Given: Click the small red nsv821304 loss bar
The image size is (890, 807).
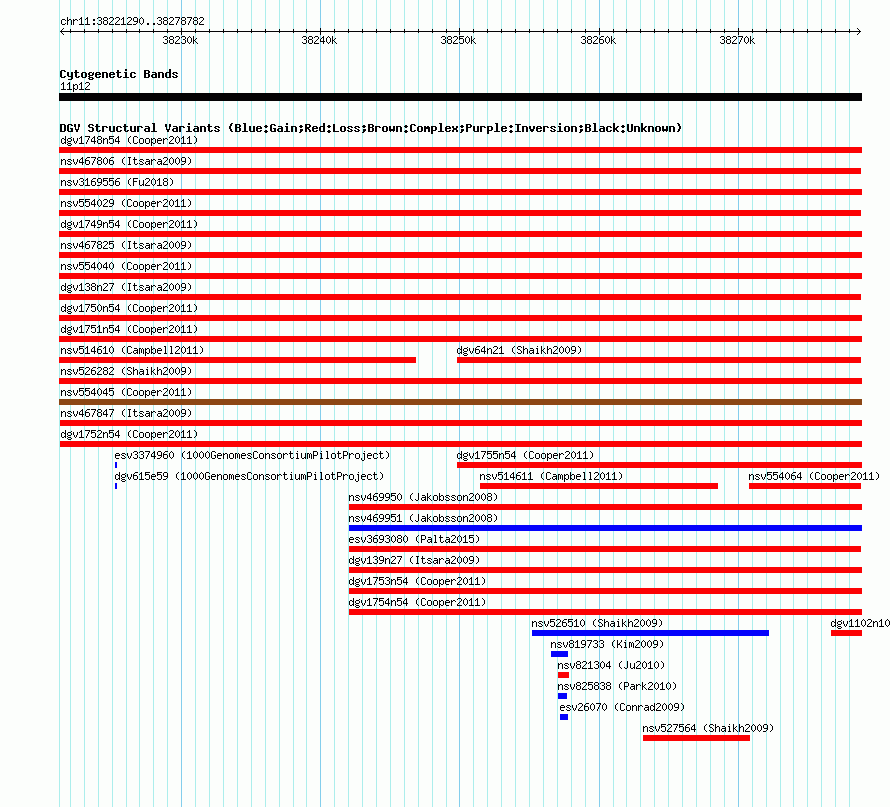Looking at the screenshot, I should (563, 675).
